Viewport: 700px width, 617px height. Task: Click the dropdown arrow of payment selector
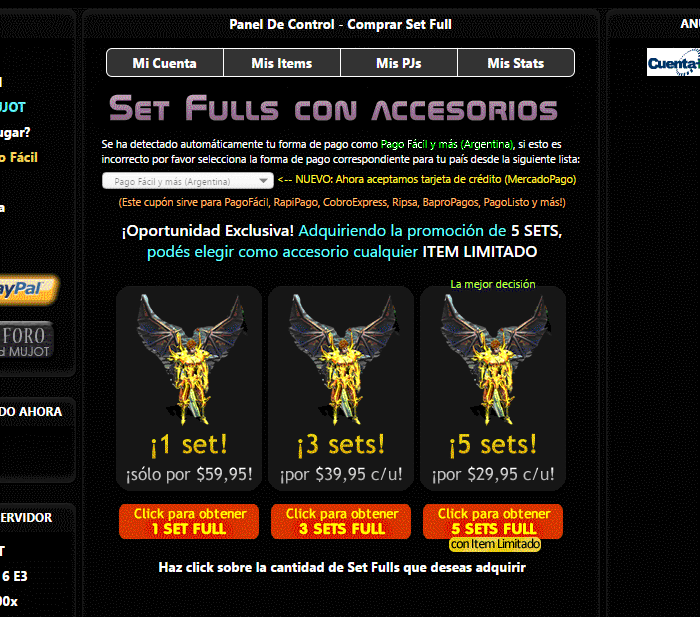click(264, 181)
